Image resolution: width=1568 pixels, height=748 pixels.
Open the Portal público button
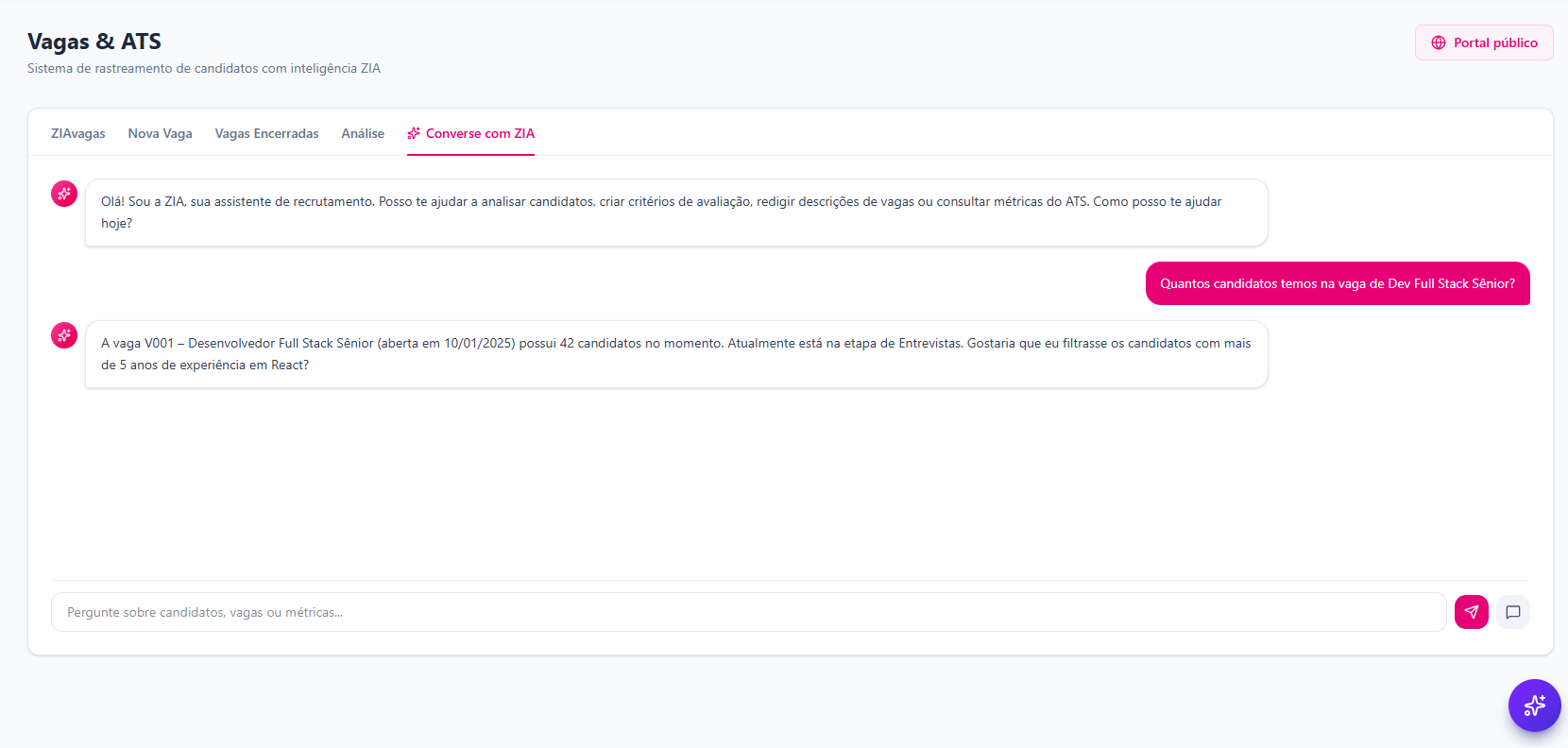[1484, 42]
